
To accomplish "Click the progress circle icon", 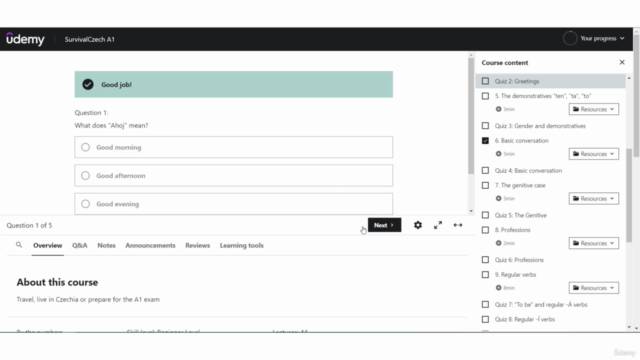I will coord(569,38).
